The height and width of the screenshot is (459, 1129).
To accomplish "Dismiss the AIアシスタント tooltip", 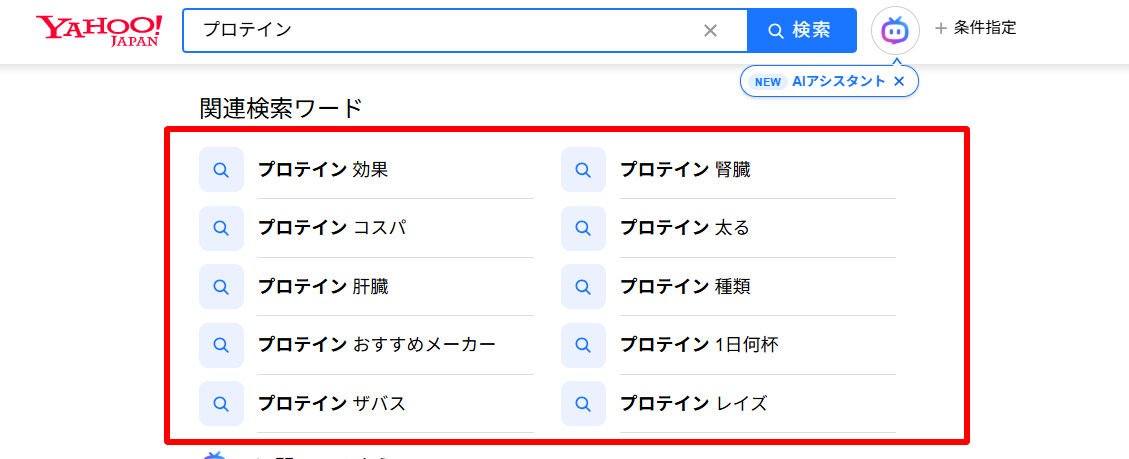I will [899, 81].
